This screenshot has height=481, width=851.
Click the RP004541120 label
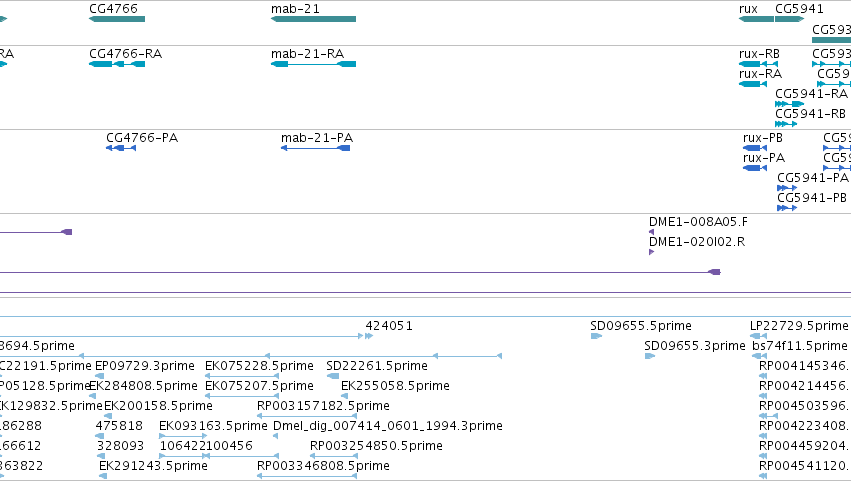click(x=803, y=466)
